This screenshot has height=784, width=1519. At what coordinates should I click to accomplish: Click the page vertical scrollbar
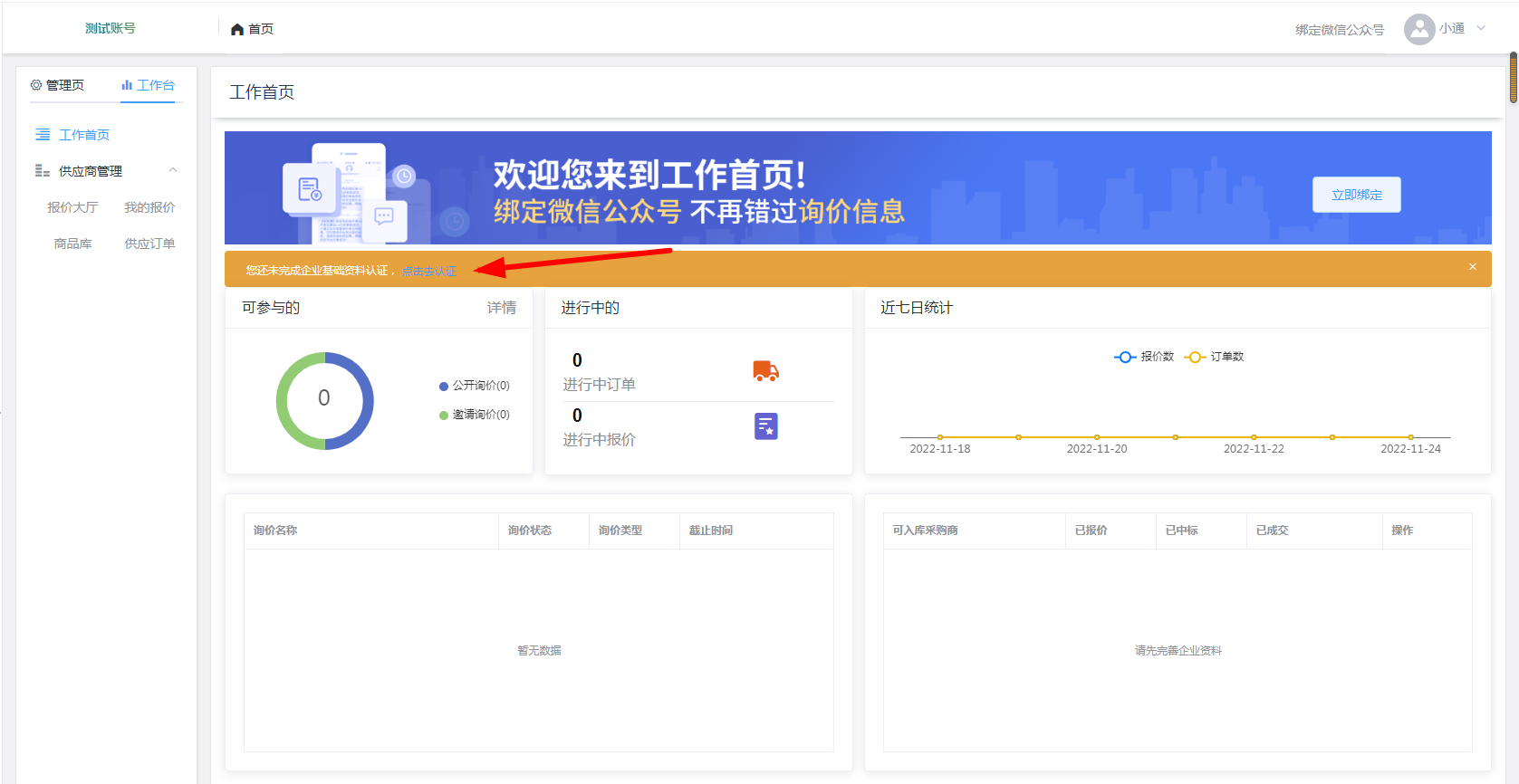click(x=1513, y=78)
